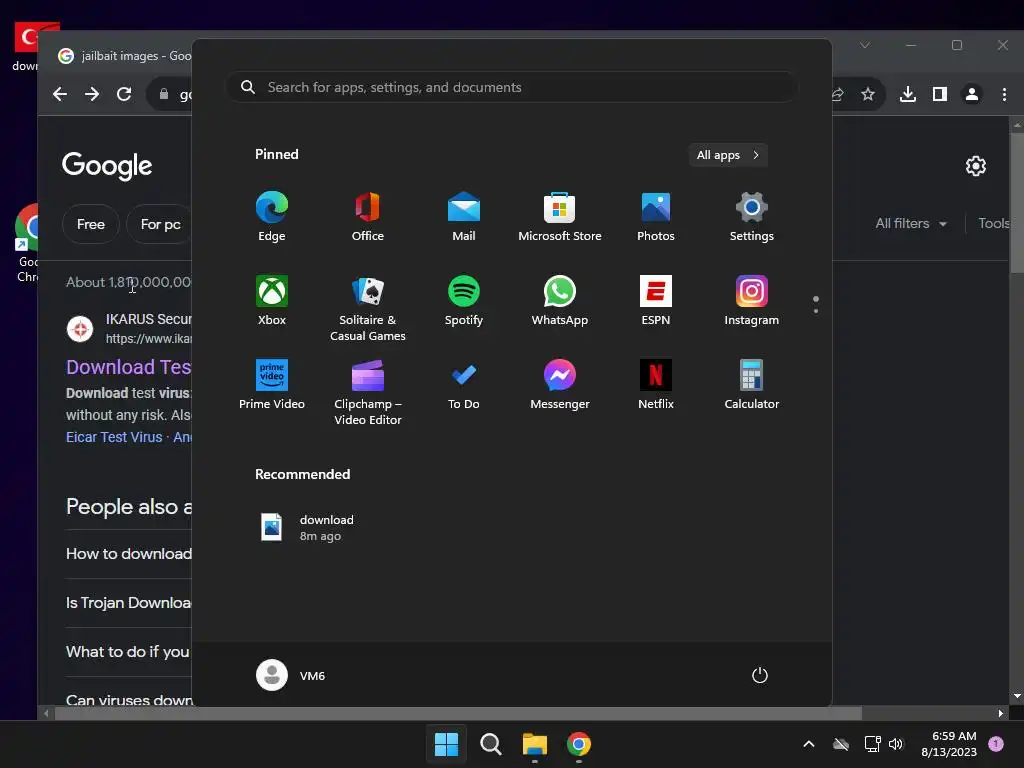Image resolution: width=1024 pixels, height=768 pixels.
Task: Open clock and date in taskbar
Action: coord(949,744)
